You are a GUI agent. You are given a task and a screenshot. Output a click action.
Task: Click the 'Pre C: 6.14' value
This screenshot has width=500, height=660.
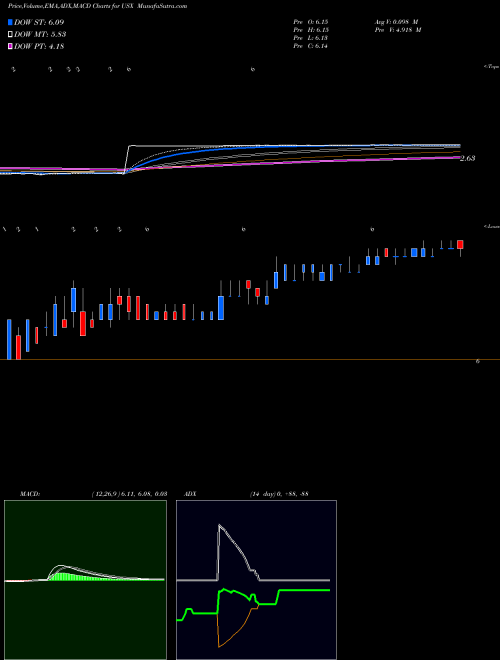pos(311,46)
